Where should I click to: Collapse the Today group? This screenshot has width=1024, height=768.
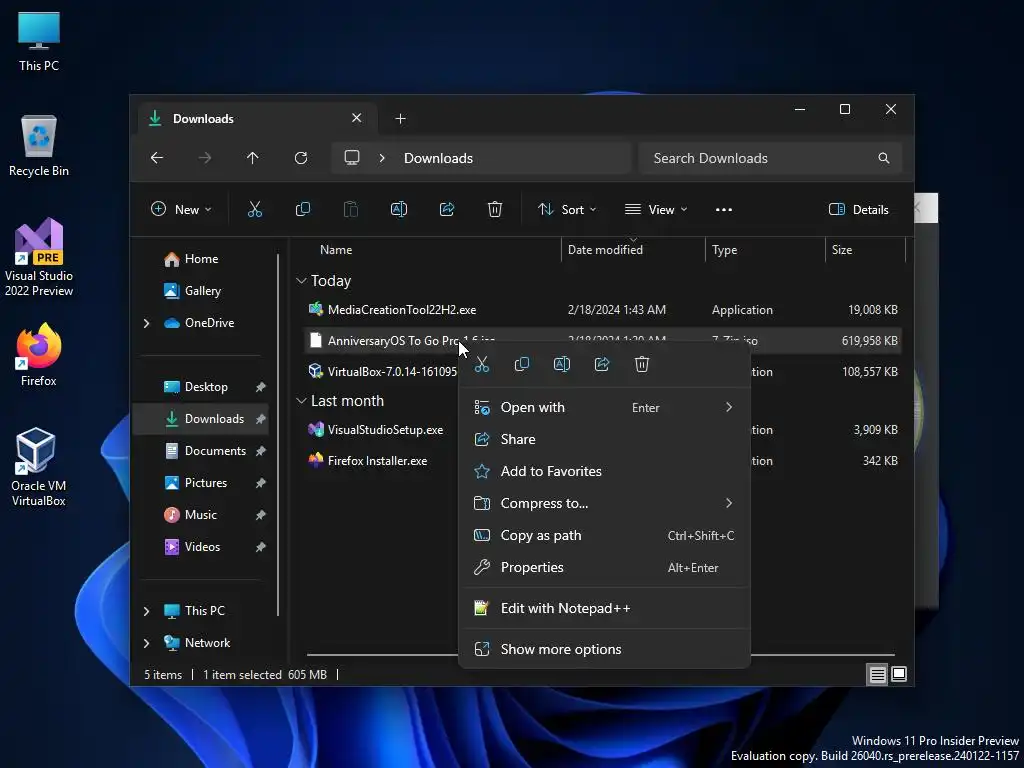[301, 281]
